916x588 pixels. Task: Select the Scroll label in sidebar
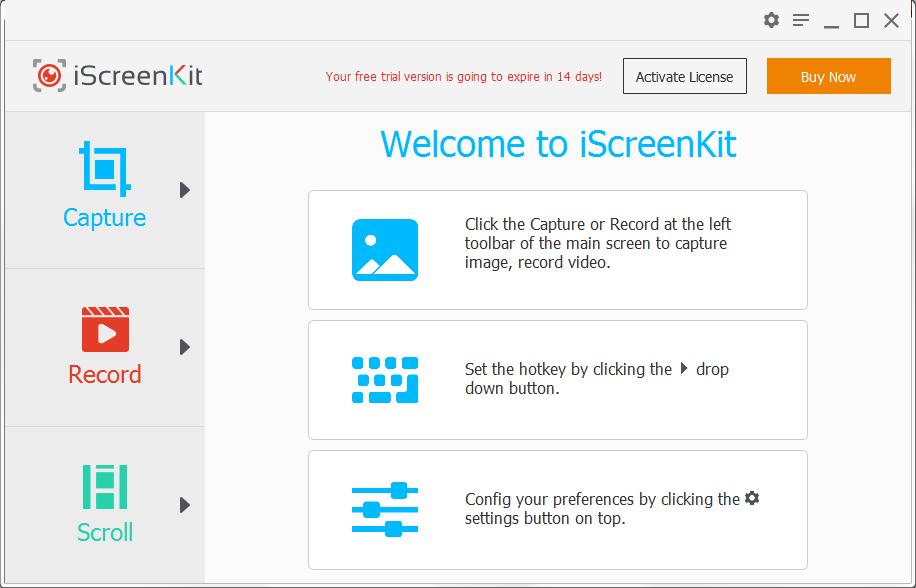[105, 532]
